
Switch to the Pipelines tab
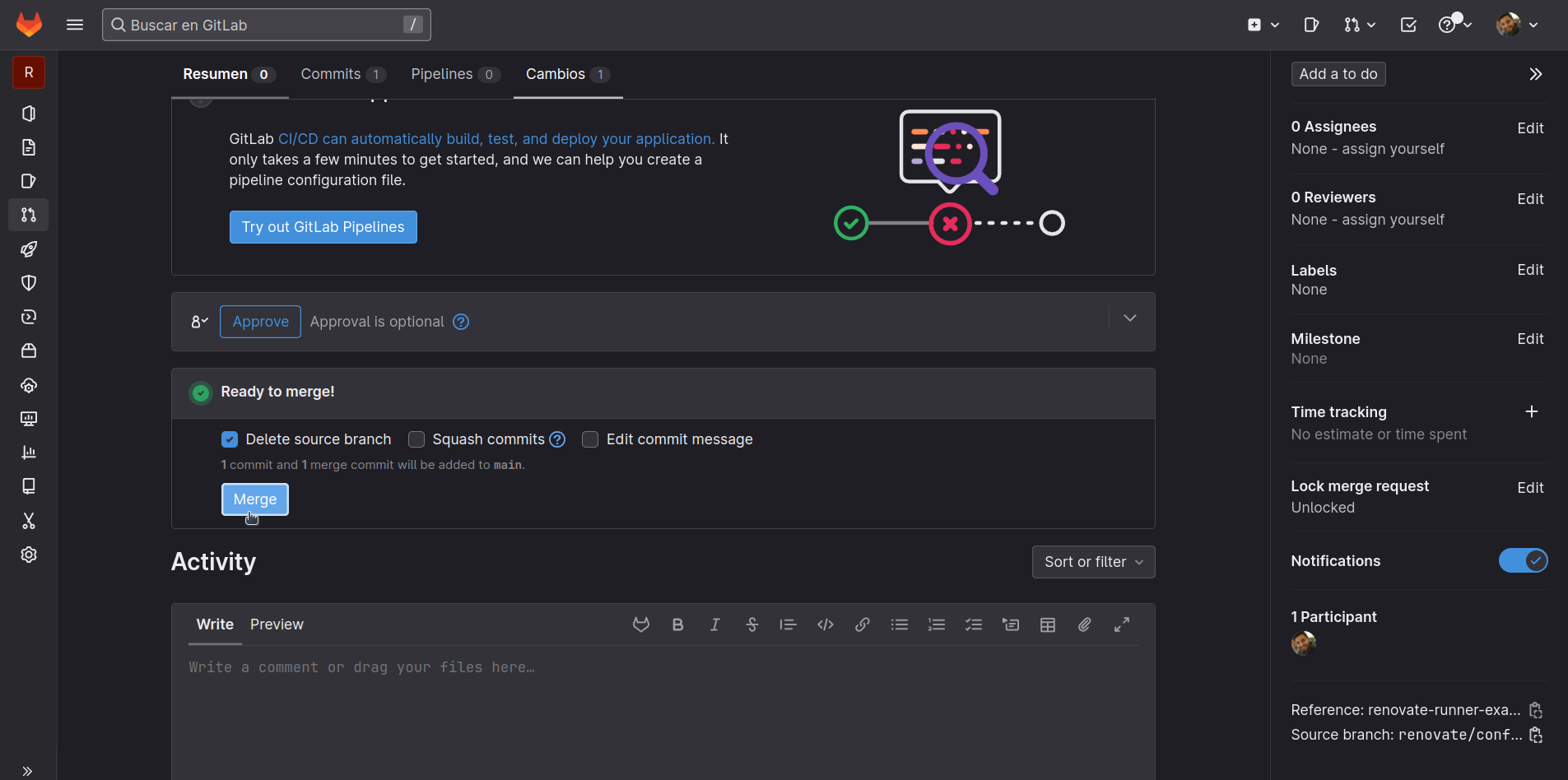[x=455, y=74]
